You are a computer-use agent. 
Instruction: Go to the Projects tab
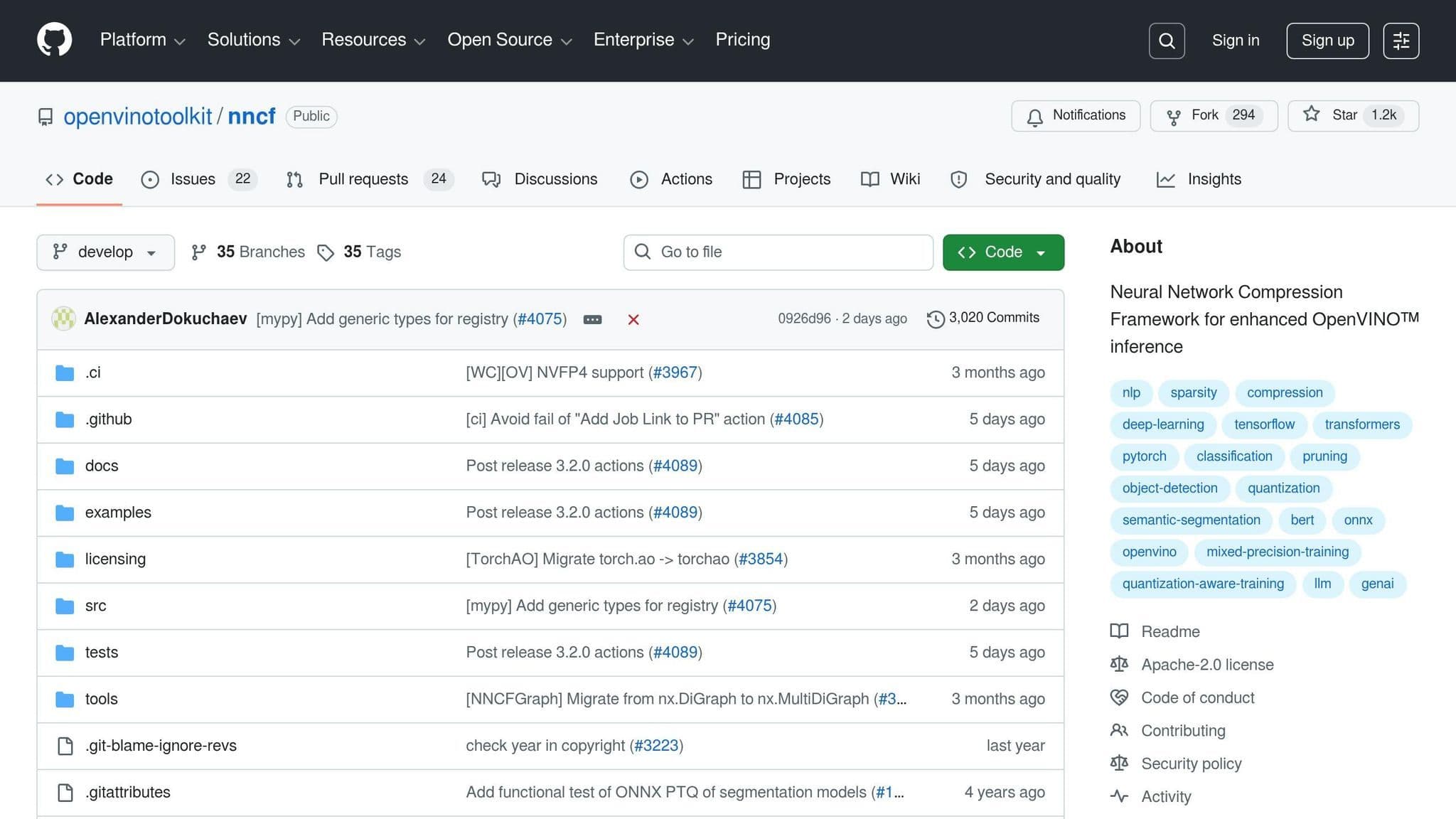coord(786,179)
